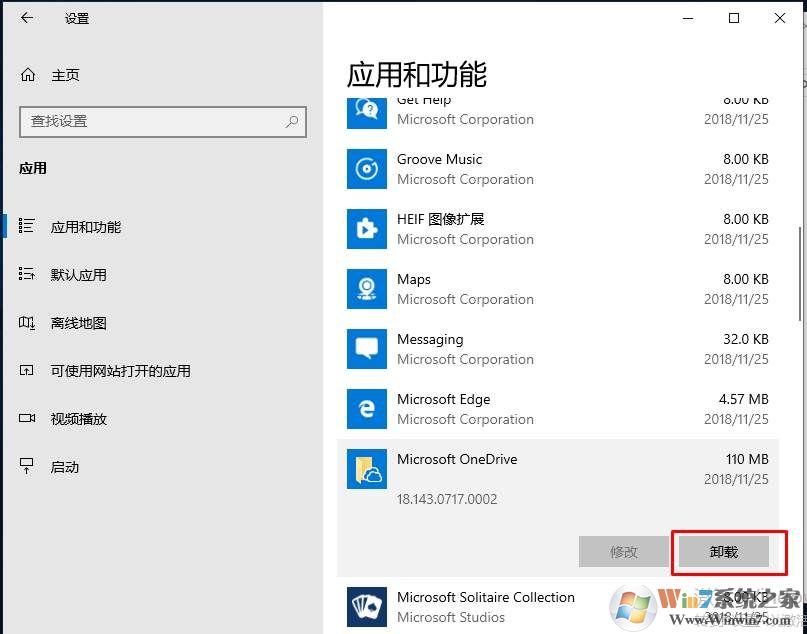This screenshot has height=634, width=807.
Task: Select Offline maps icon in sidebar
Action: [26, 323]
